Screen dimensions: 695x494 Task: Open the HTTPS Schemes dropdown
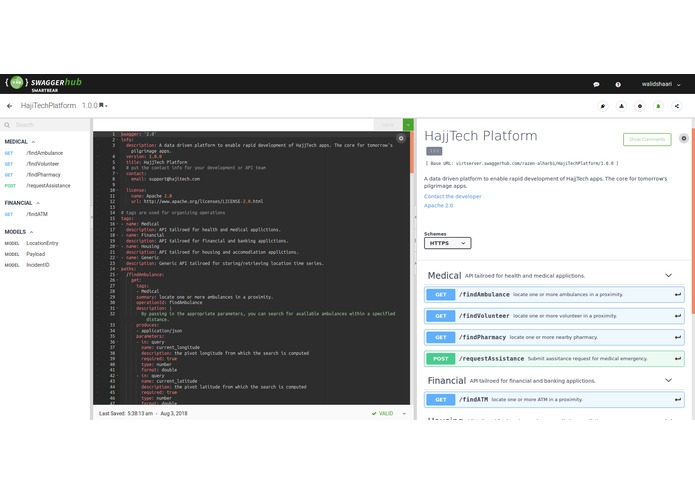pos(447,243)
